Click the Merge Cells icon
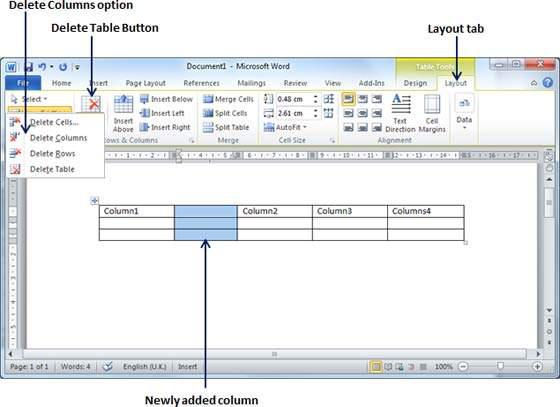This screenshot has width=560, height=407. 208,99
